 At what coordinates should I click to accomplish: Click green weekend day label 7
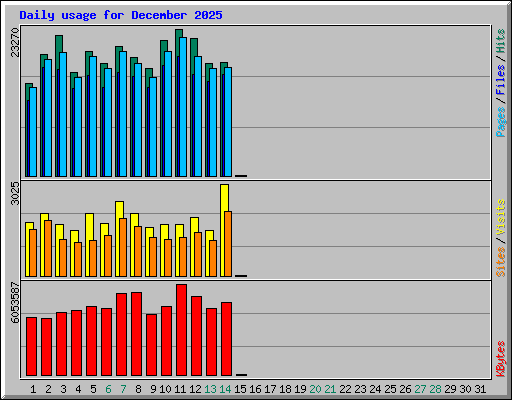coord(123,389)
